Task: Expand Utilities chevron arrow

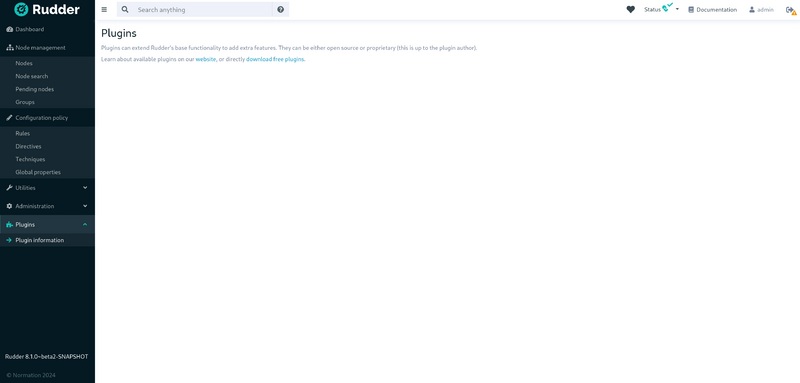Action: pyautogui.click(x=85, y=188)
